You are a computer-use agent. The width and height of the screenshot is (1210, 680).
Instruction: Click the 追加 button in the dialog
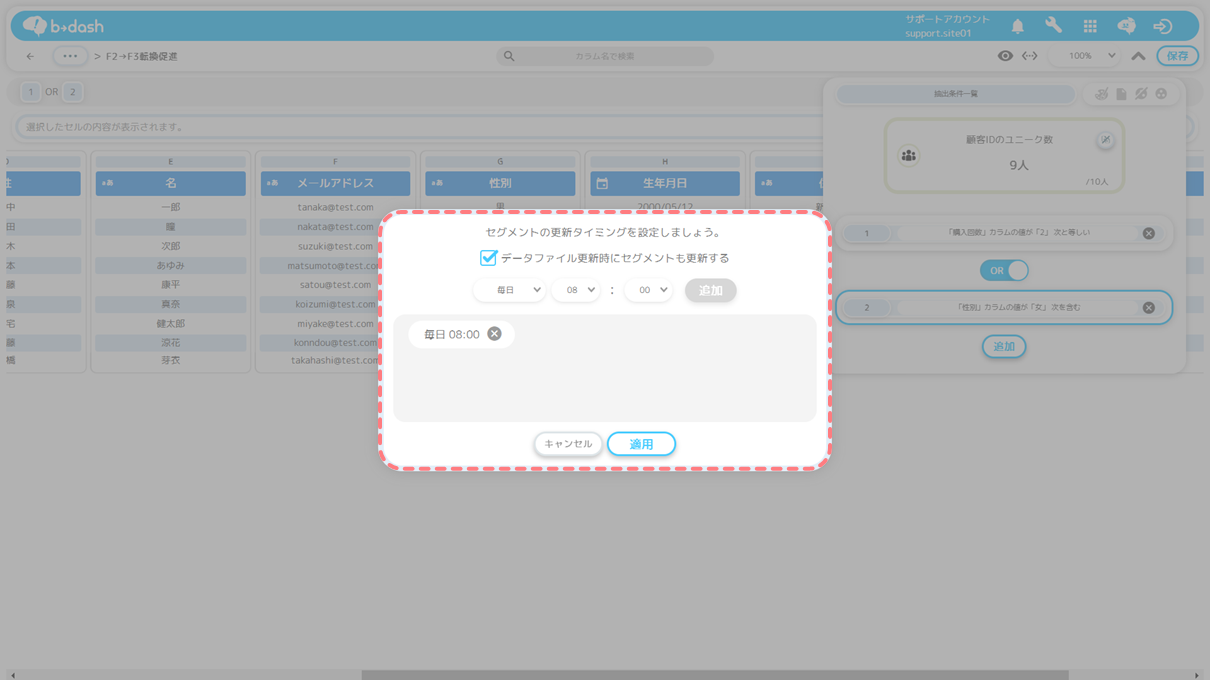click(710, 290)
